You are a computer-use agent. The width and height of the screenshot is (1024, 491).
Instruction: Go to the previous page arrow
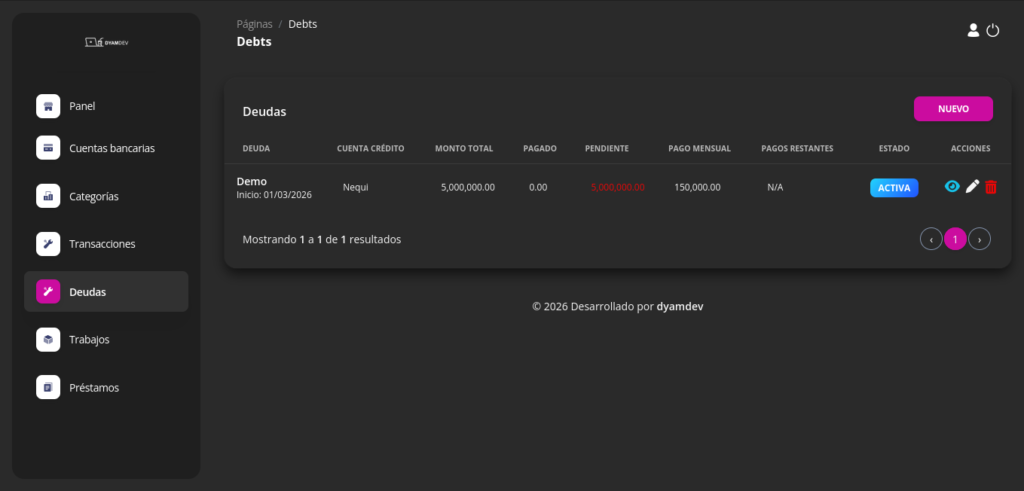click(x=931, y=239)
